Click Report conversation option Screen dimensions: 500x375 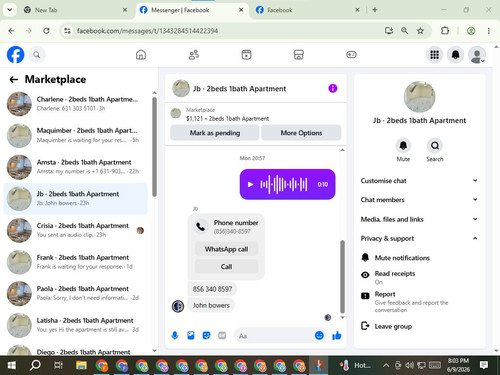(x=419, y=301)
